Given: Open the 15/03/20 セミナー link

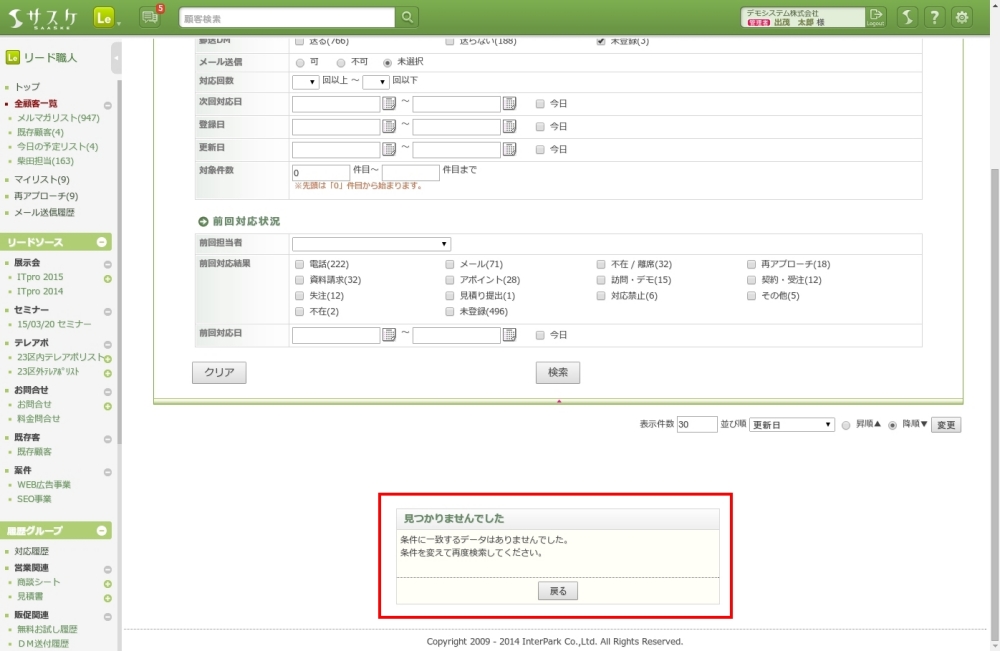Looking at the screenshot, I should pos(54,325).
